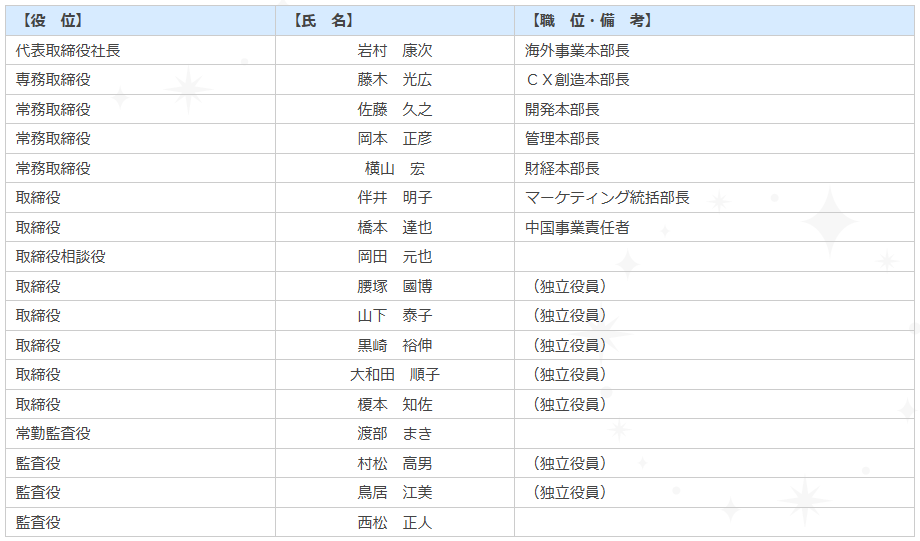Select the 財経本部長 cell
920x541 pixels.
tap(562, 168)
